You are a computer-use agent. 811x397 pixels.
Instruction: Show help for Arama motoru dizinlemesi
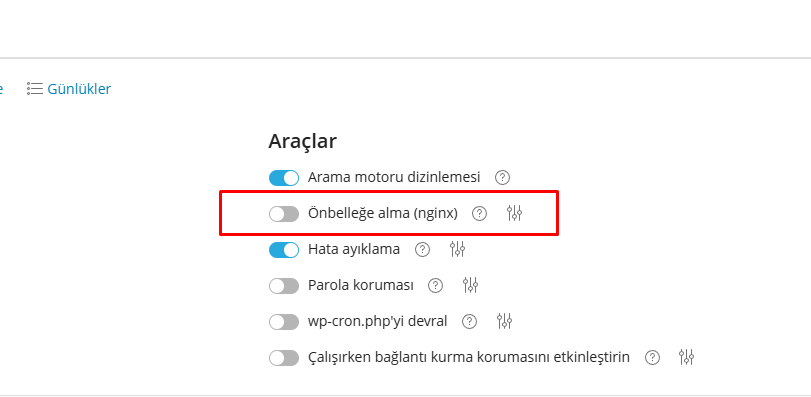point(502,177)
